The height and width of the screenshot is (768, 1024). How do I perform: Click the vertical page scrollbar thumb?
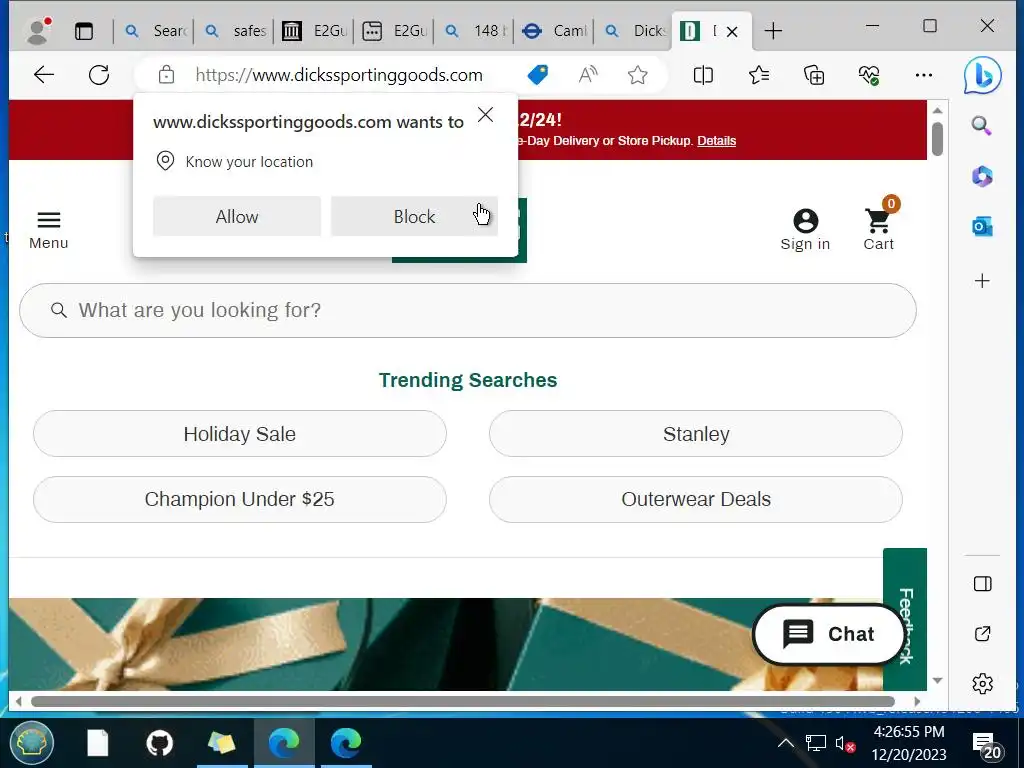point(937,138)
